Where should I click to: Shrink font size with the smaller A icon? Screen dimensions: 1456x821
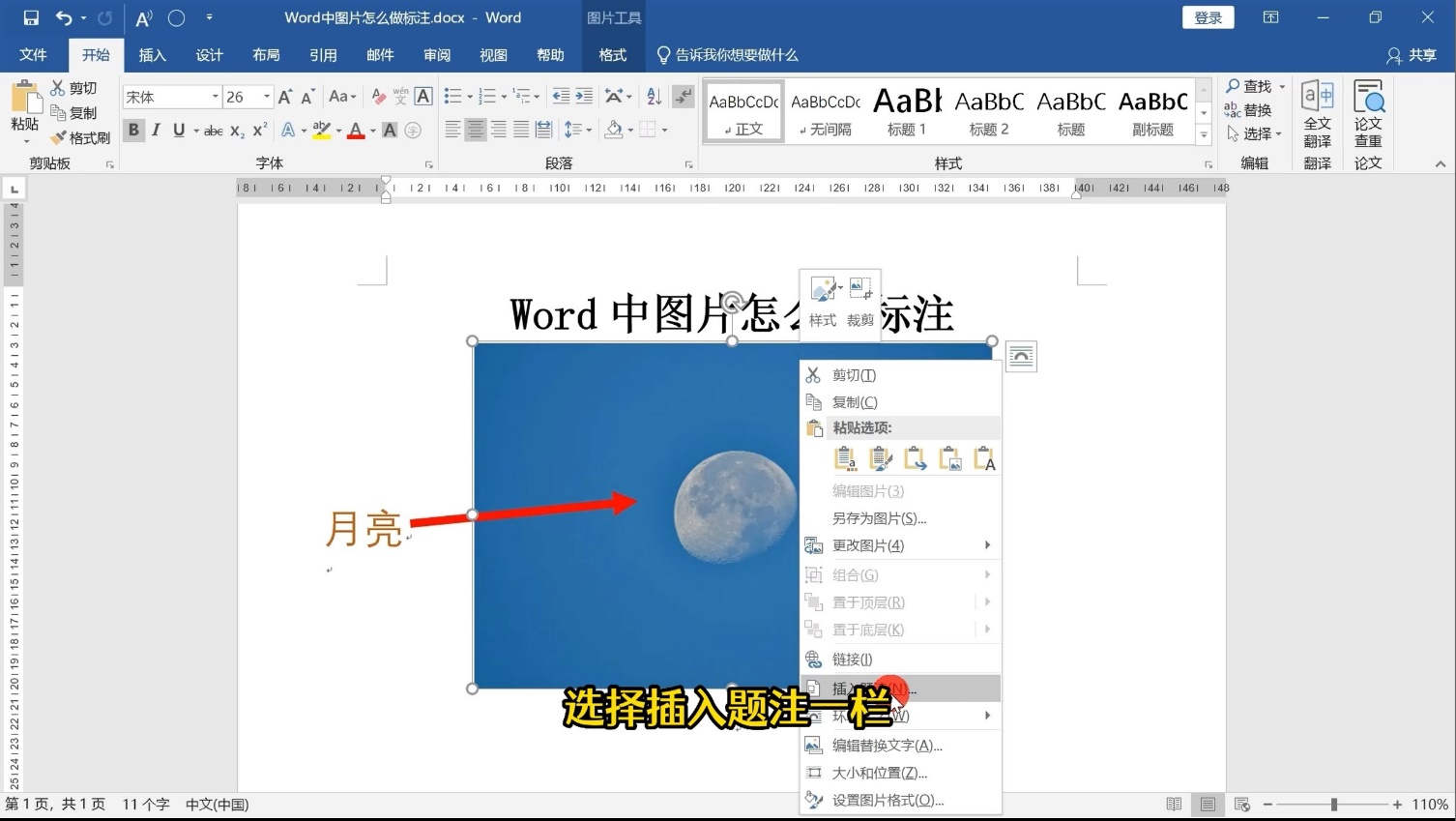pos(308,97)
